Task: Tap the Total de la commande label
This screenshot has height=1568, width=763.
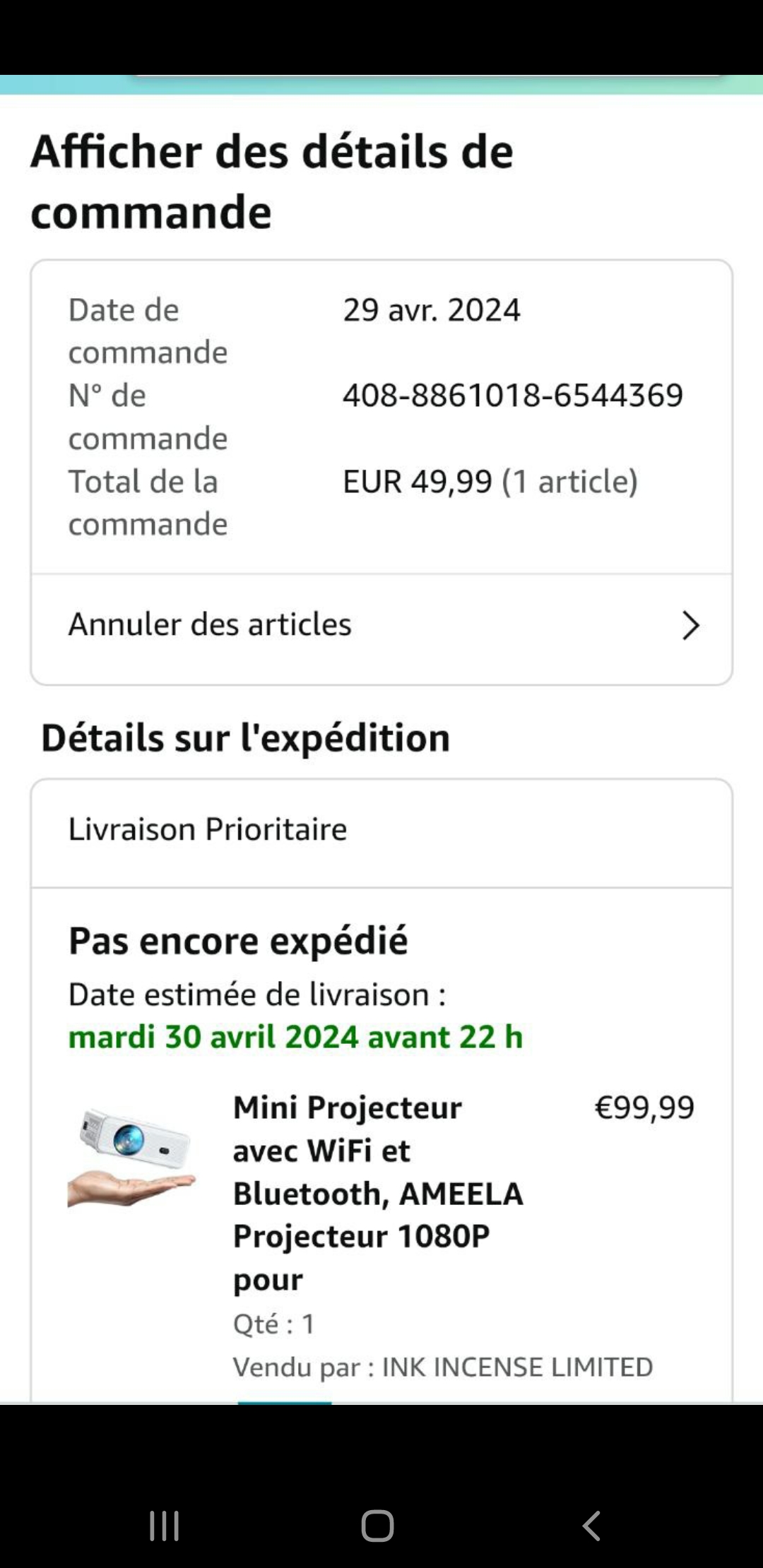Action: tap(148, 503)
